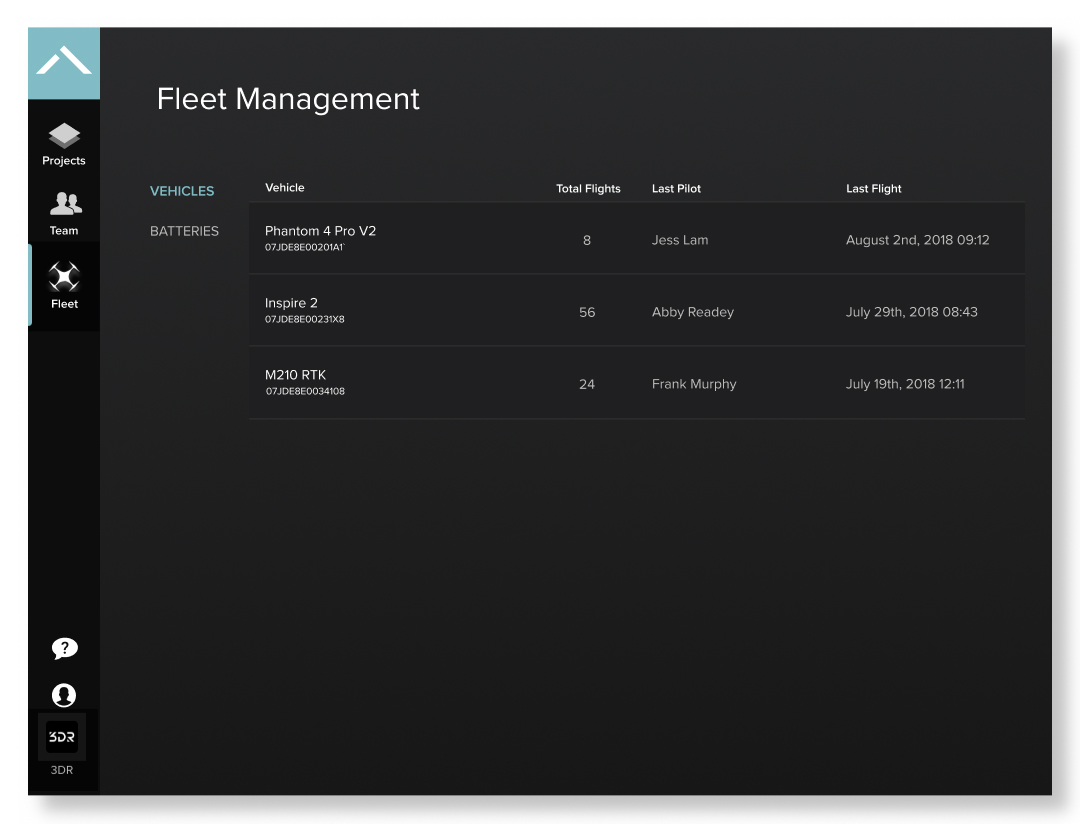The width and height of the screenshot is (1080, 824).
Task: Click date July 19th, 2018 12:11
Action: pos(905,384)
